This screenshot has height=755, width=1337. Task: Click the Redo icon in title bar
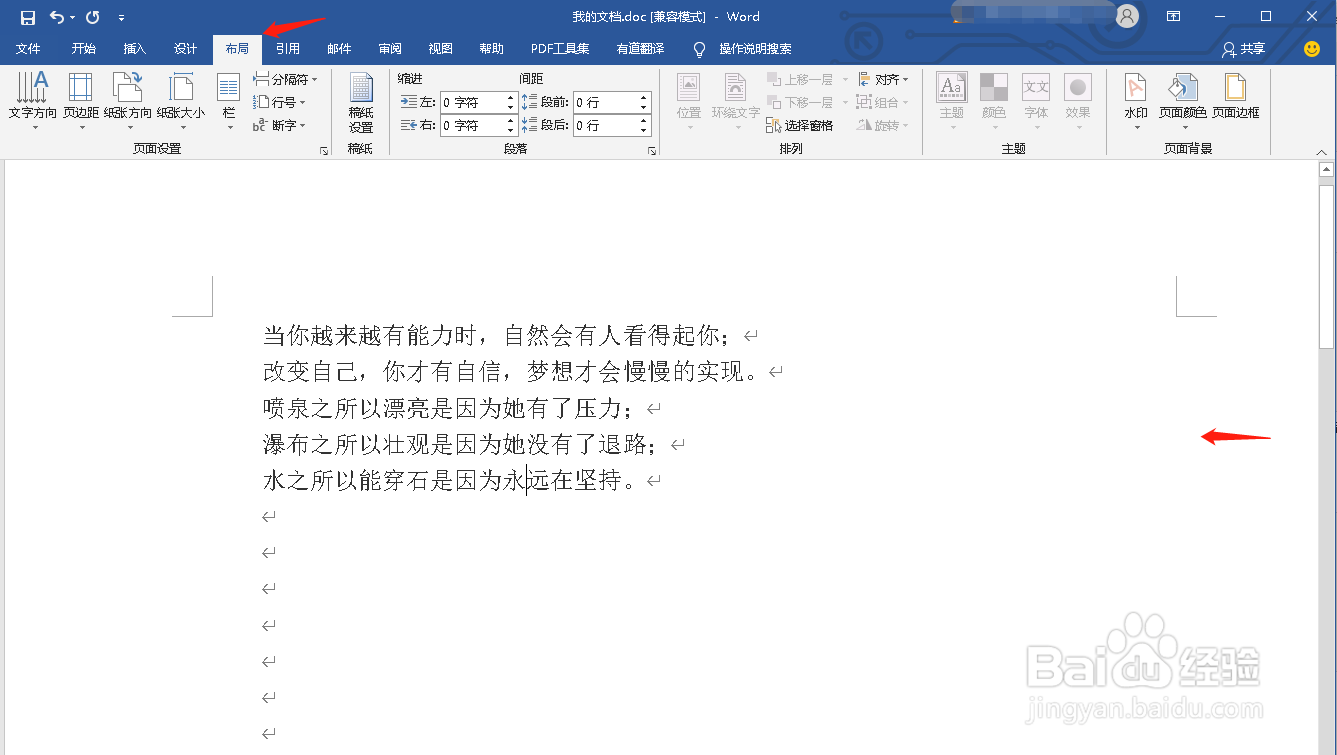(x=93, y=17)
